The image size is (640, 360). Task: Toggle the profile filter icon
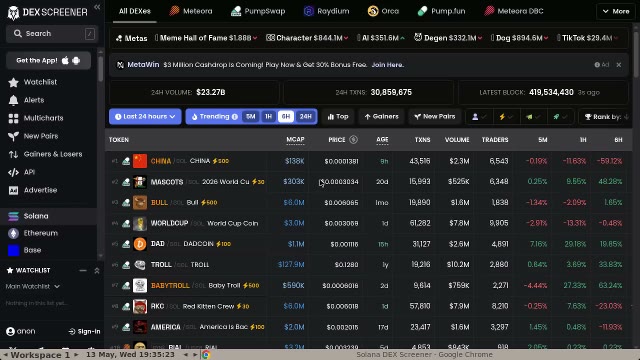tap(479, 117)
